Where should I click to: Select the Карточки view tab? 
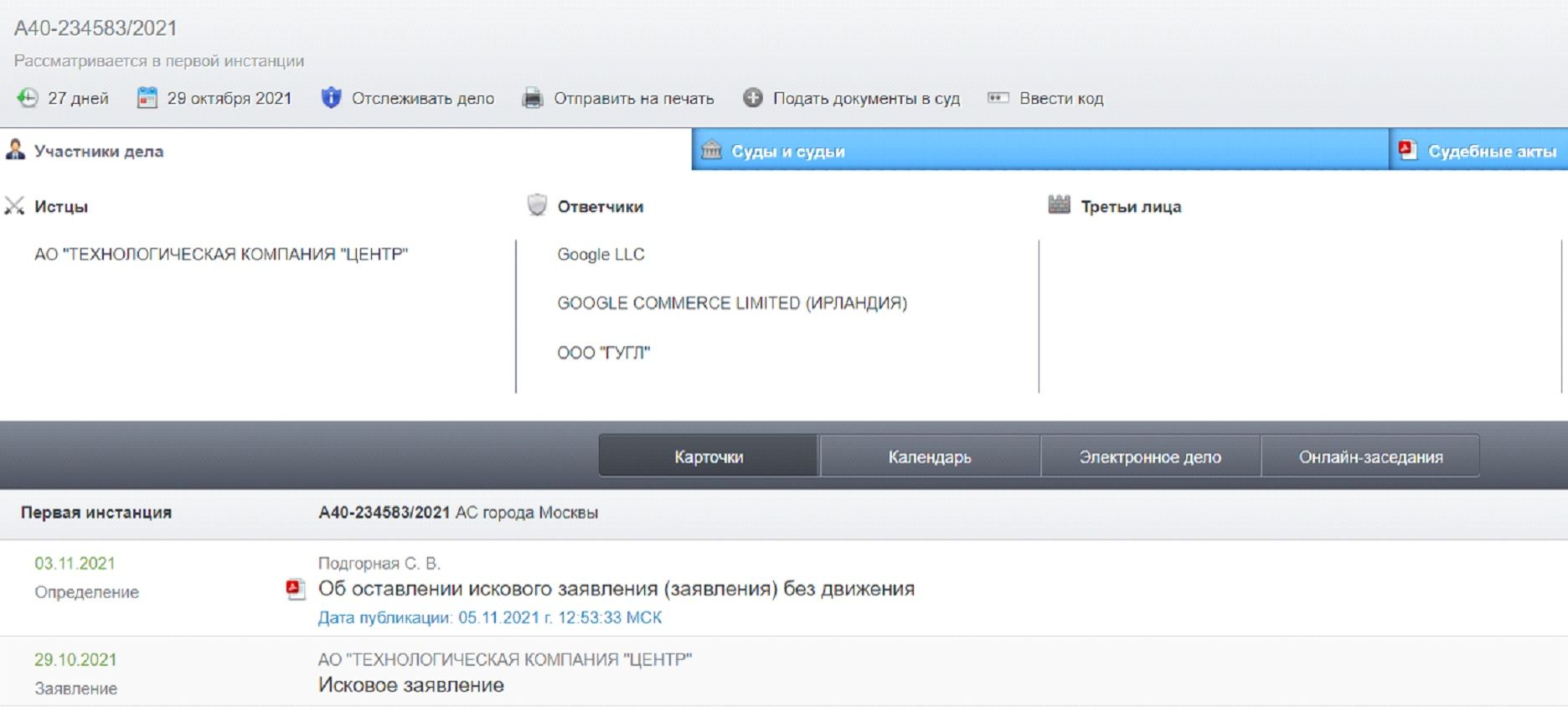tap(709, 457)
